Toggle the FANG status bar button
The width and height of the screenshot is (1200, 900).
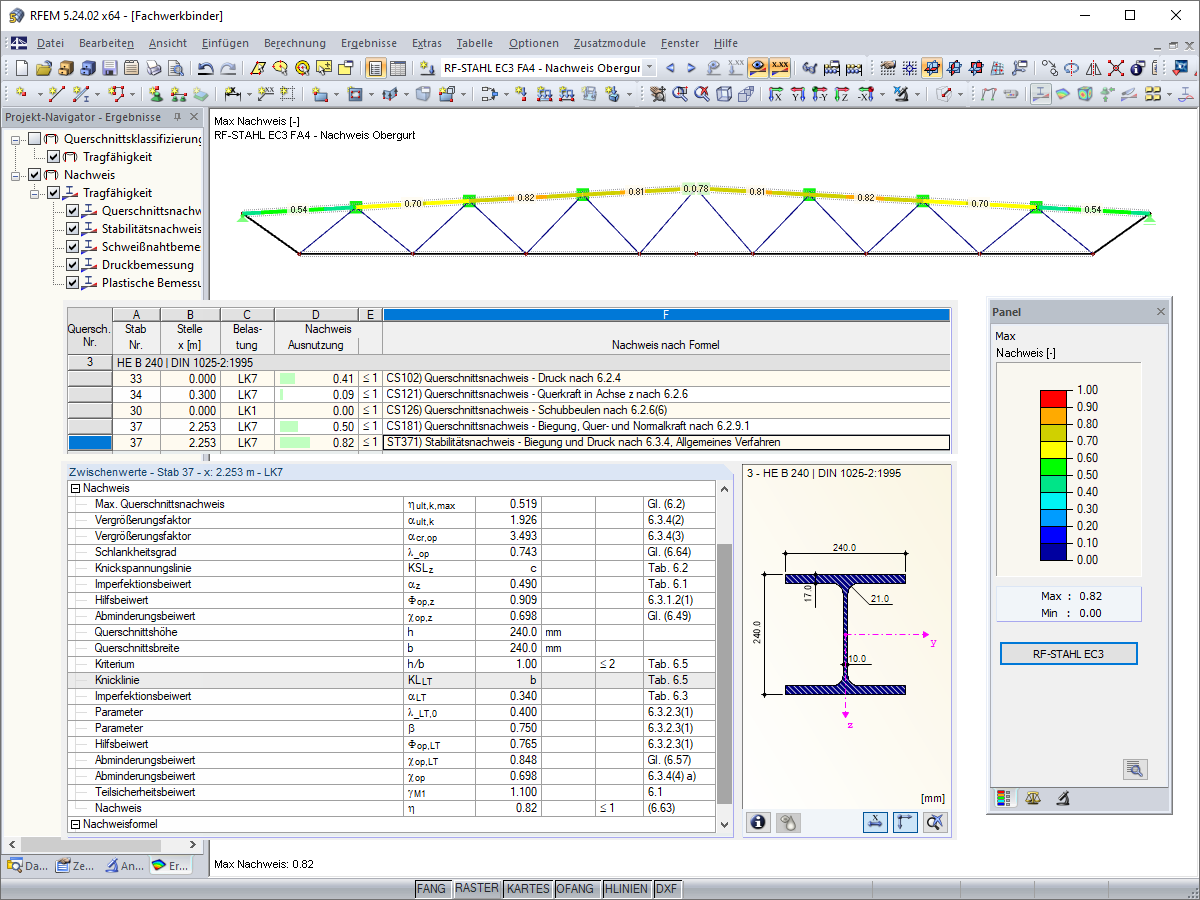[x=431, y=888]
